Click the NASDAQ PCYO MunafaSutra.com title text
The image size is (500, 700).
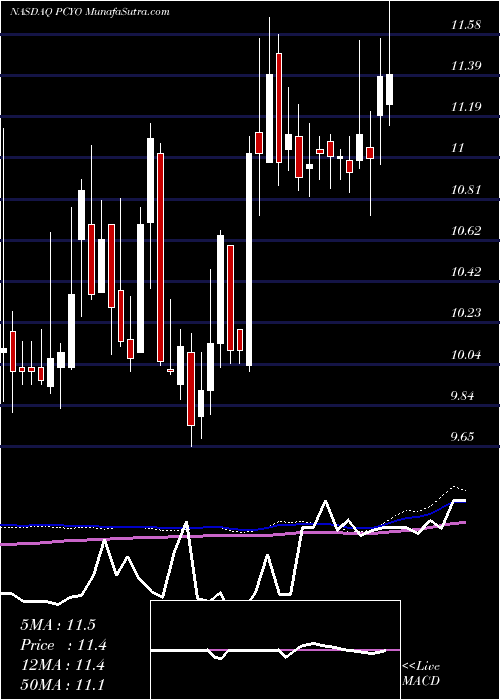(90, 12)
